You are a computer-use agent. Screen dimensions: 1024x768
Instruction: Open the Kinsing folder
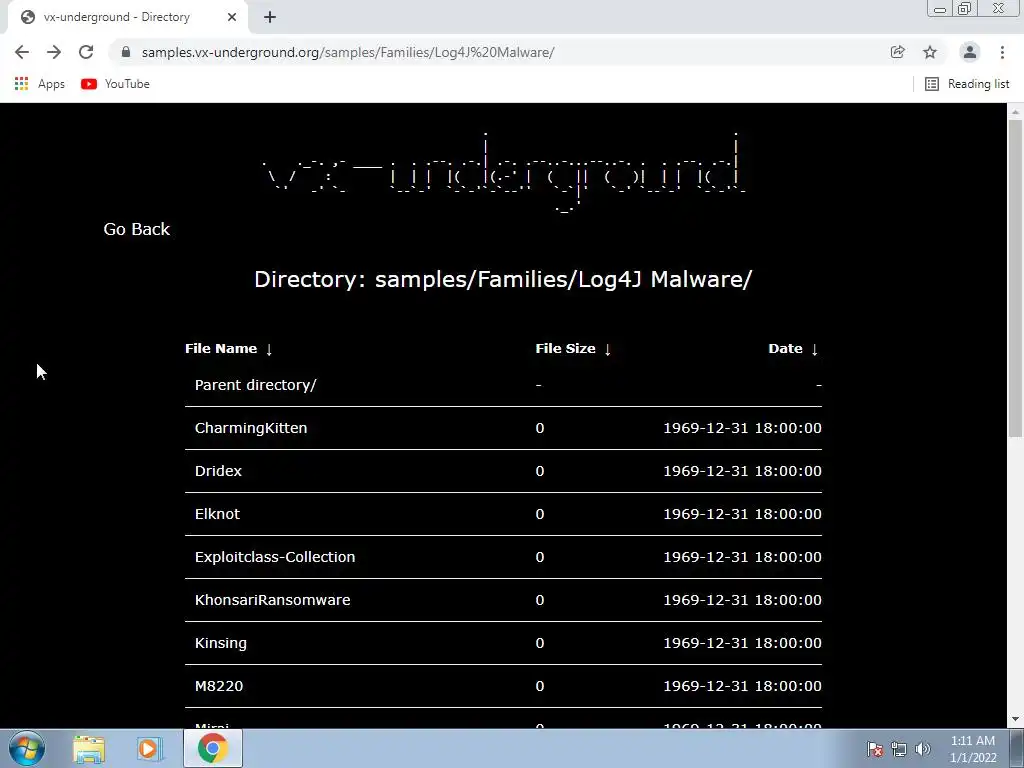221,643
